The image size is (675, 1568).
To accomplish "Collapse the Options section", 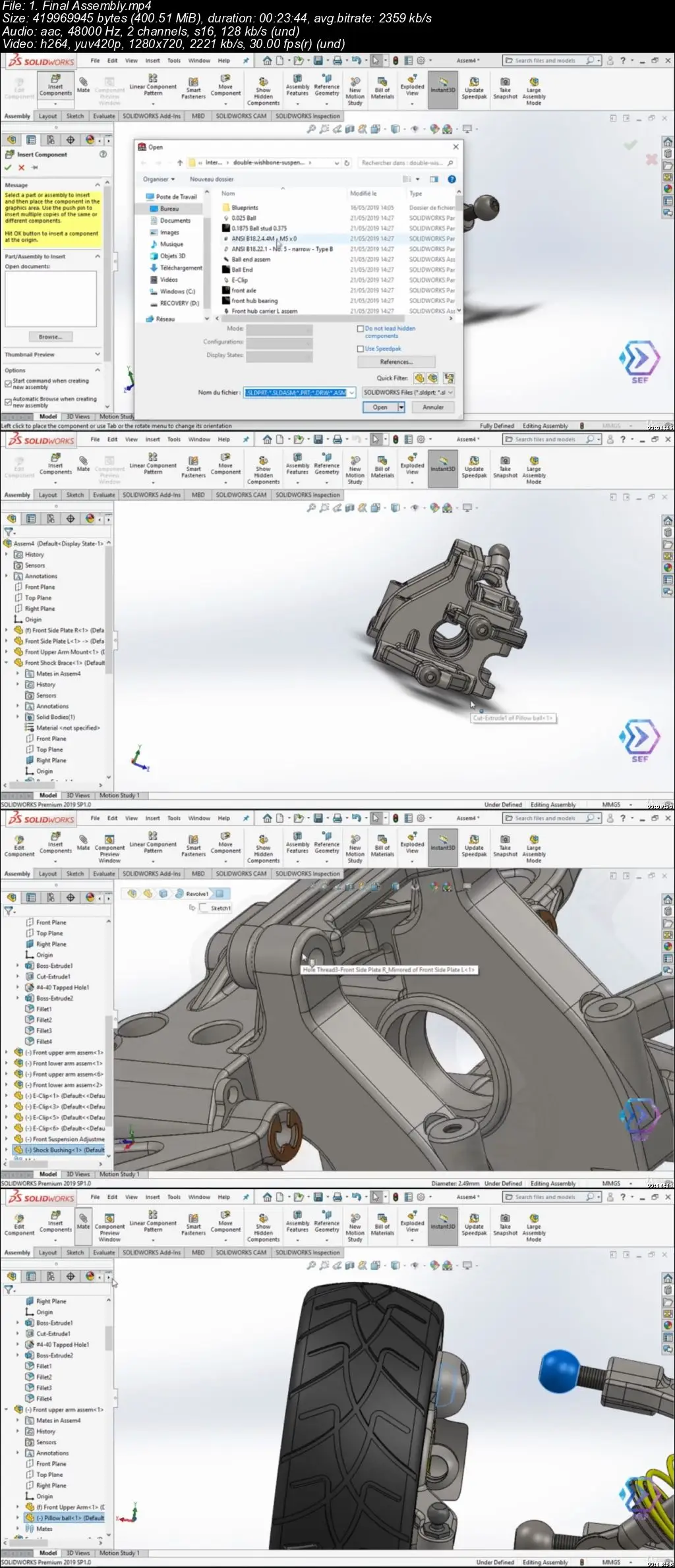I will 98,370.
